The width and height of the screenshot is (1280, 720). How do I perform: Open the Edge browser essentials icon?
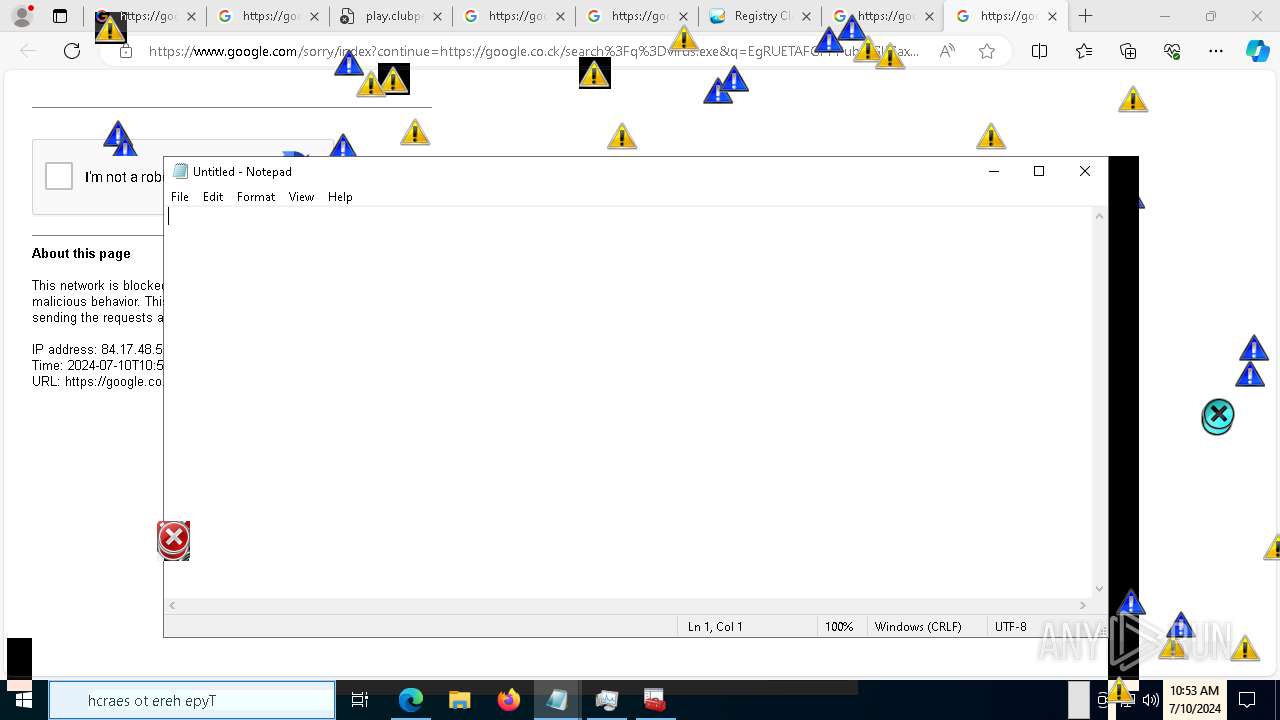click(1172, 51)
